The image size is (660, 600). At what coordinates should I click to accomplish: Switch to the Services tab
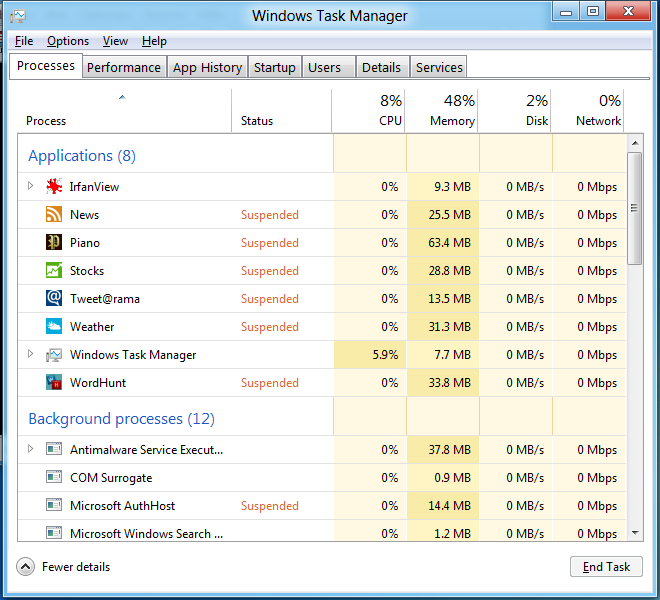(439, 67)
